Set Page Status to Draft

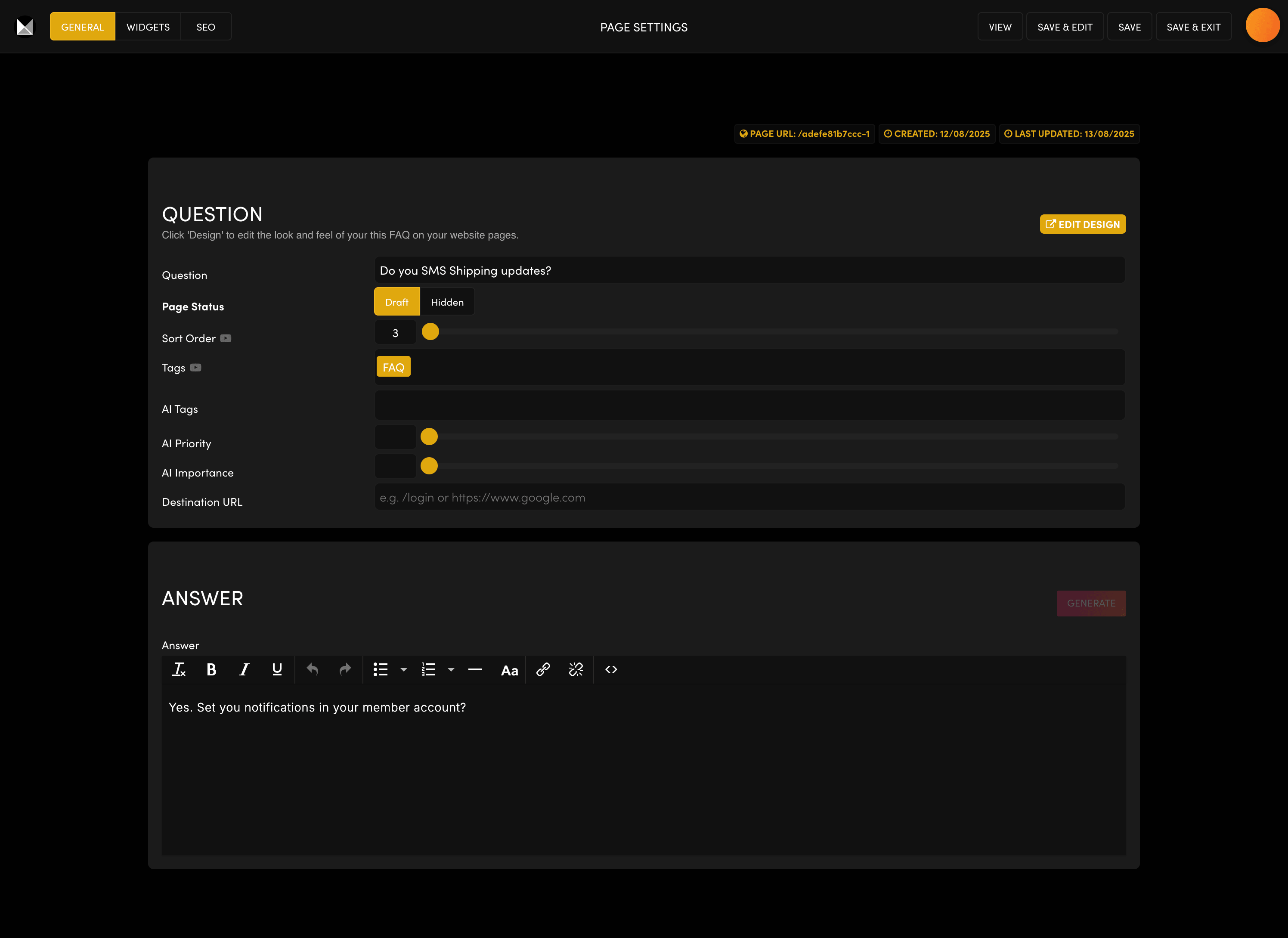(x=396, y=301)
